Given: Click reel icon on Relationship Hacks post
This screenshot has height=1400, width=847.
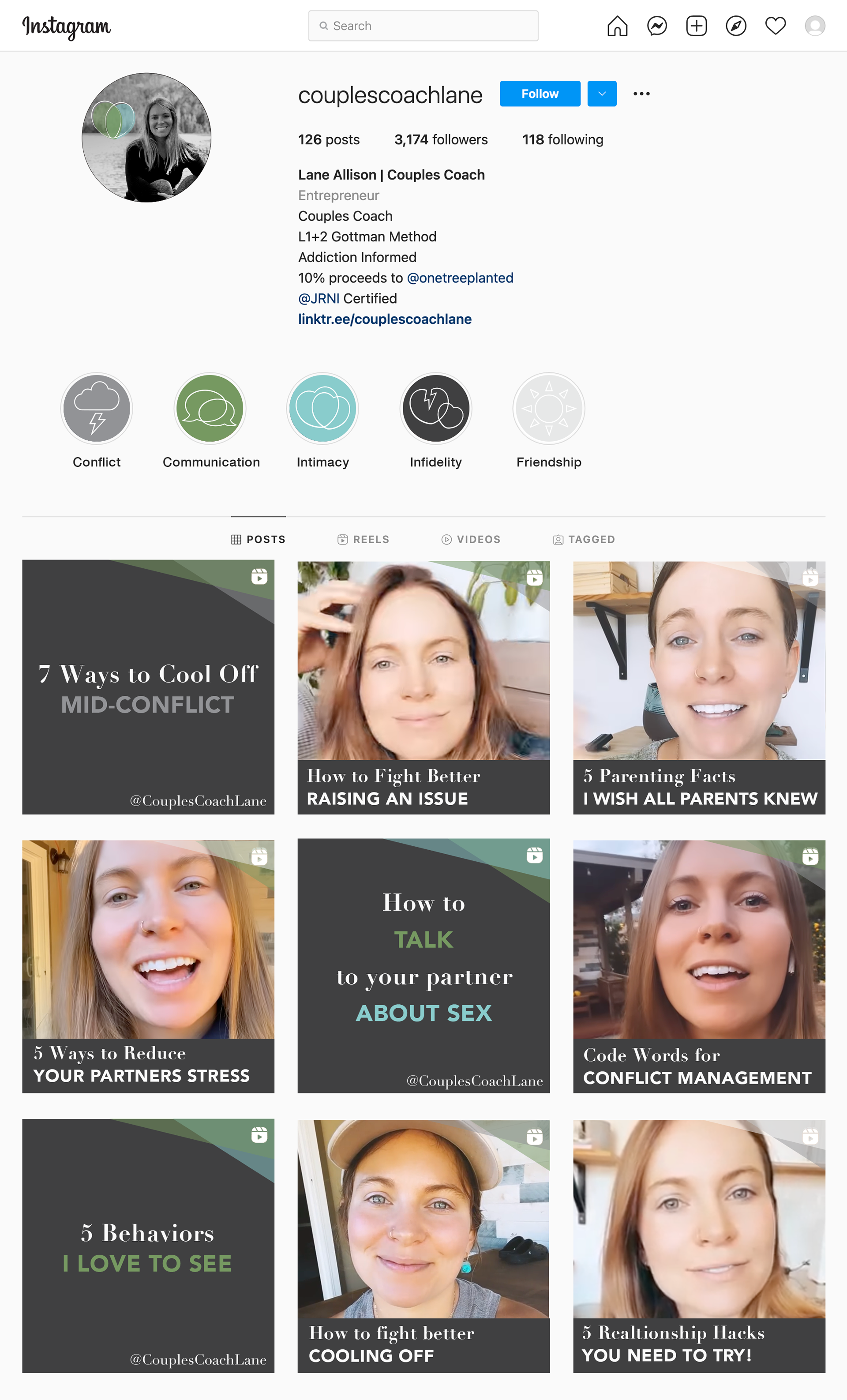Looking at the screenshot, I should pyautogui.click(x=810, y=1136).
